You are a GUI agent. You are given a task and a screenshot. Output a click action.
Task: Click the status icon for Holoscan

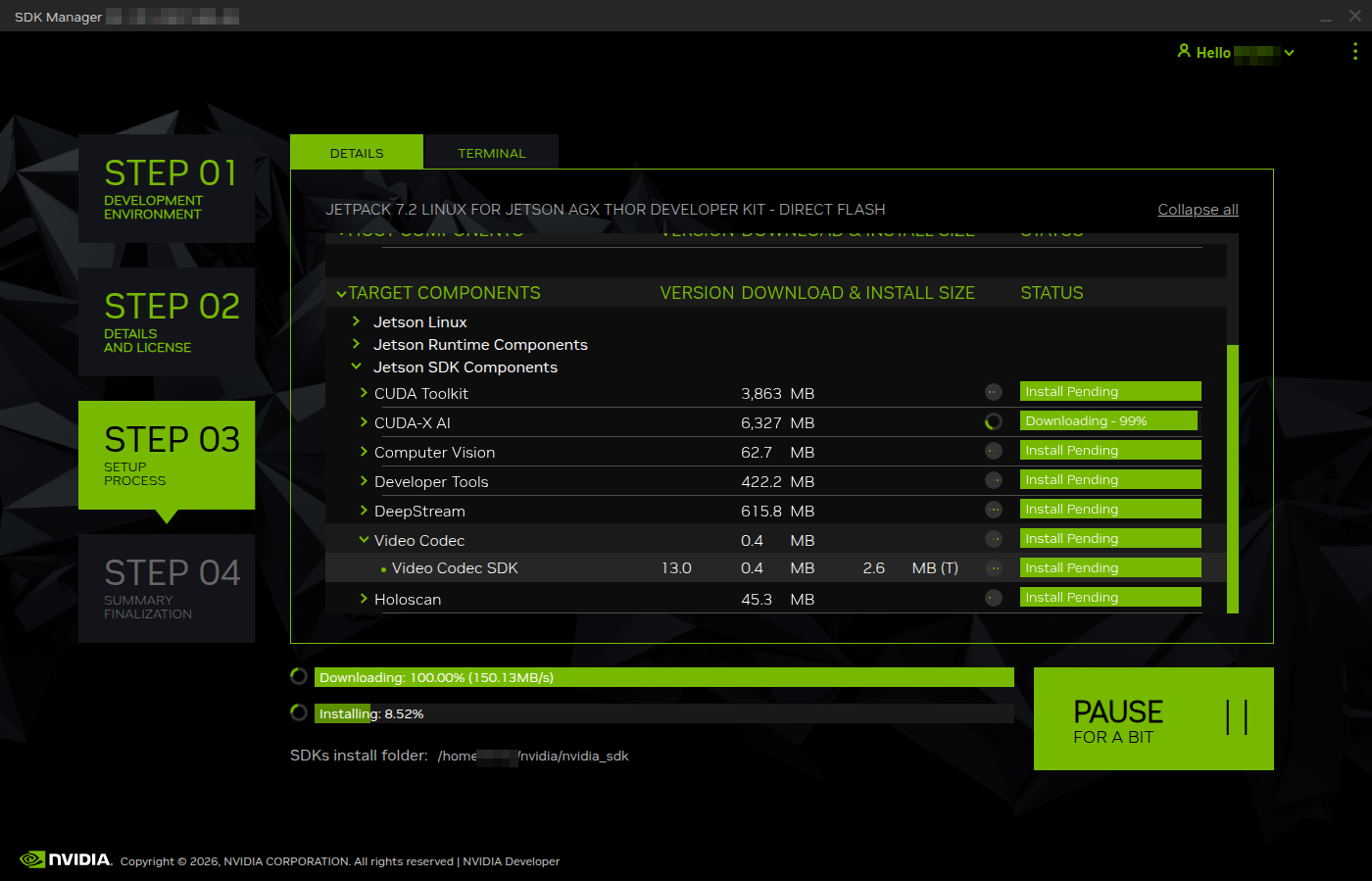(994, 598)
